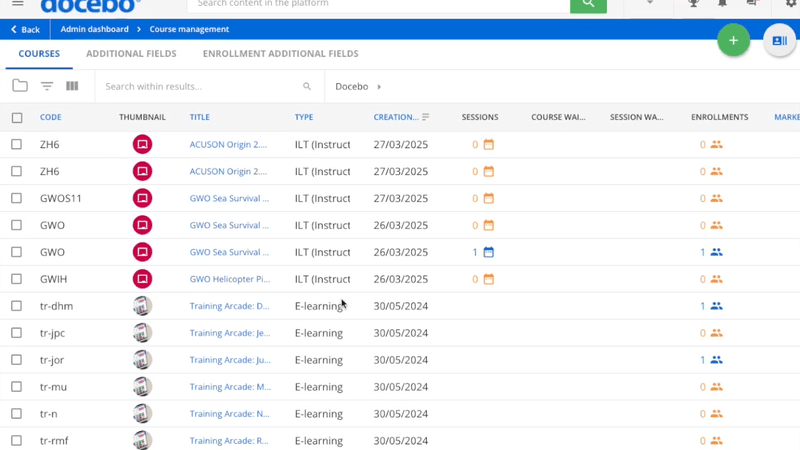Click Course management breadcrumb
The height and width of the screenshot is (450, 800).
pos(189,29)
